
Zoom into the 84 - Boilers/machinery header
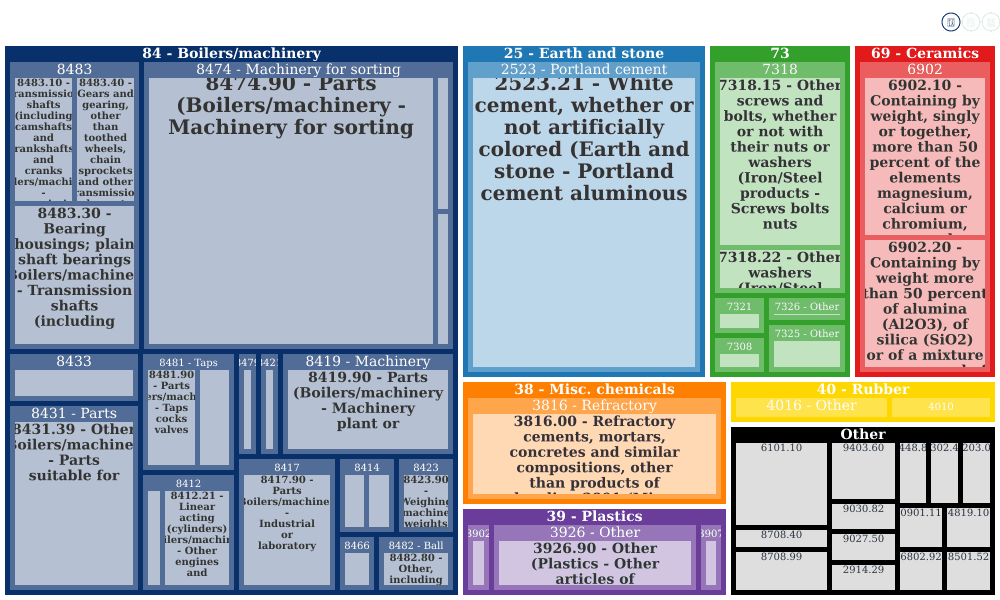[x=232, y=54]
